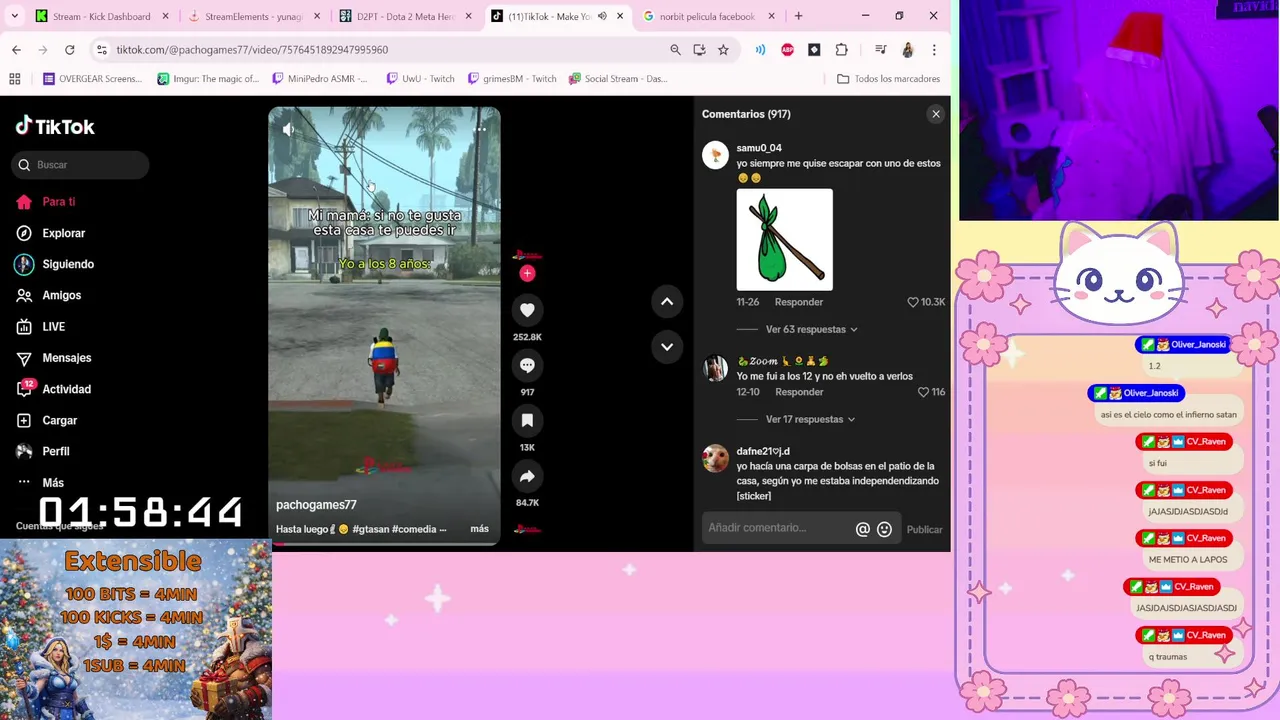The width and height of the screenshot is (1280, 720).
Task: Open the Chrome profile avatar
Action: coord(908,50)
